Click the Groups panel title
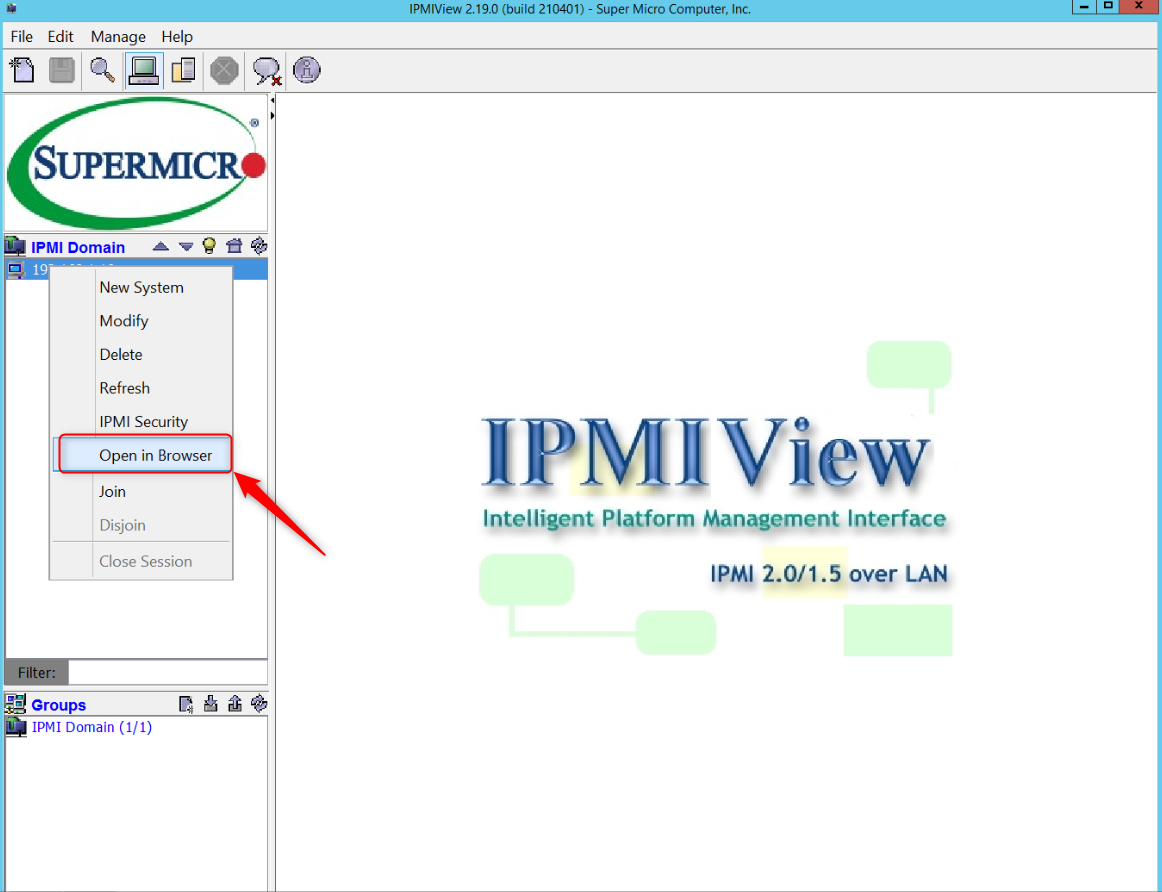 click(x=59, y=705)
